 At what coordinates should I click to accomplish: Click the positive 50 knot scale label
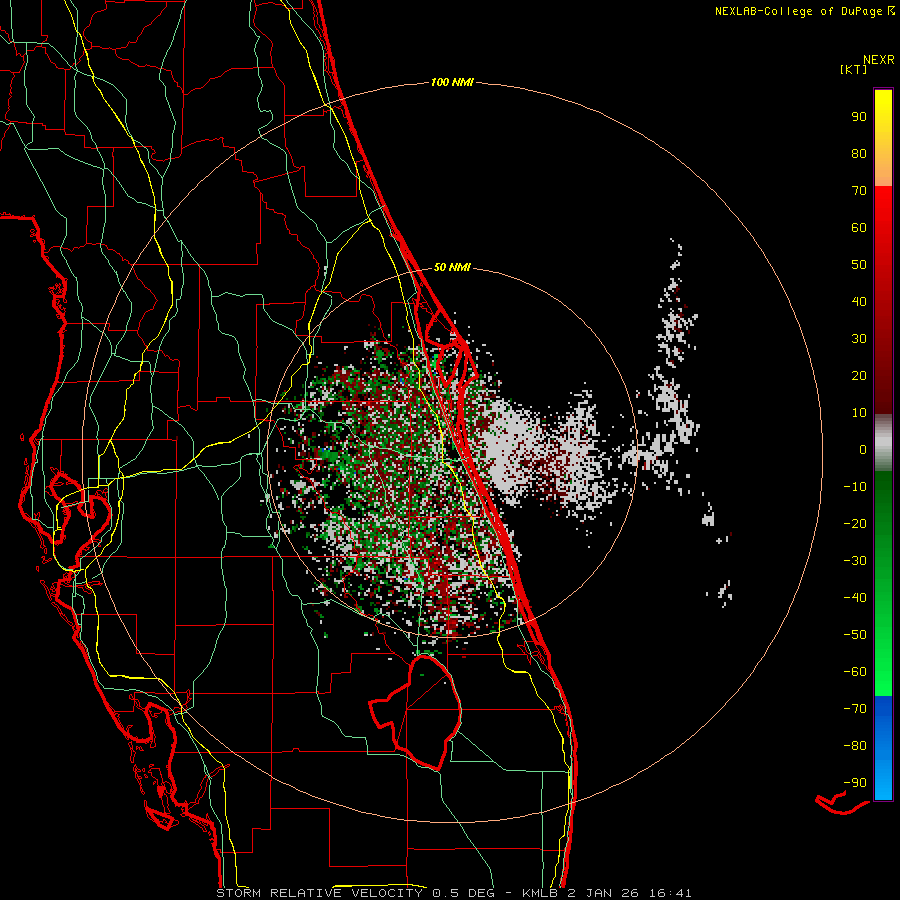point(859,265)
